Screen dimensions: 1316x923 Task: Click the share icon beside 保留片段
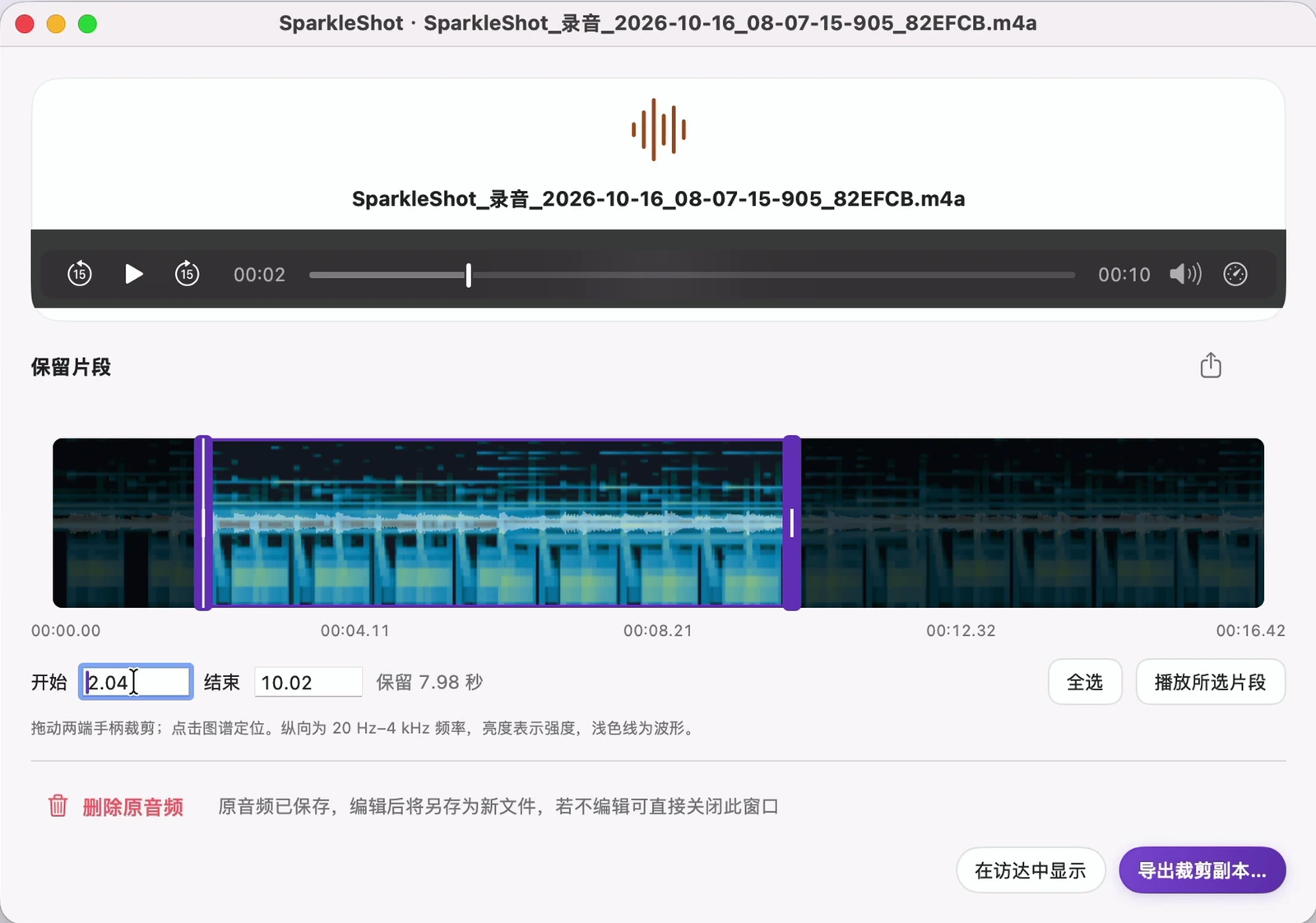click(x=1211, y=365)
